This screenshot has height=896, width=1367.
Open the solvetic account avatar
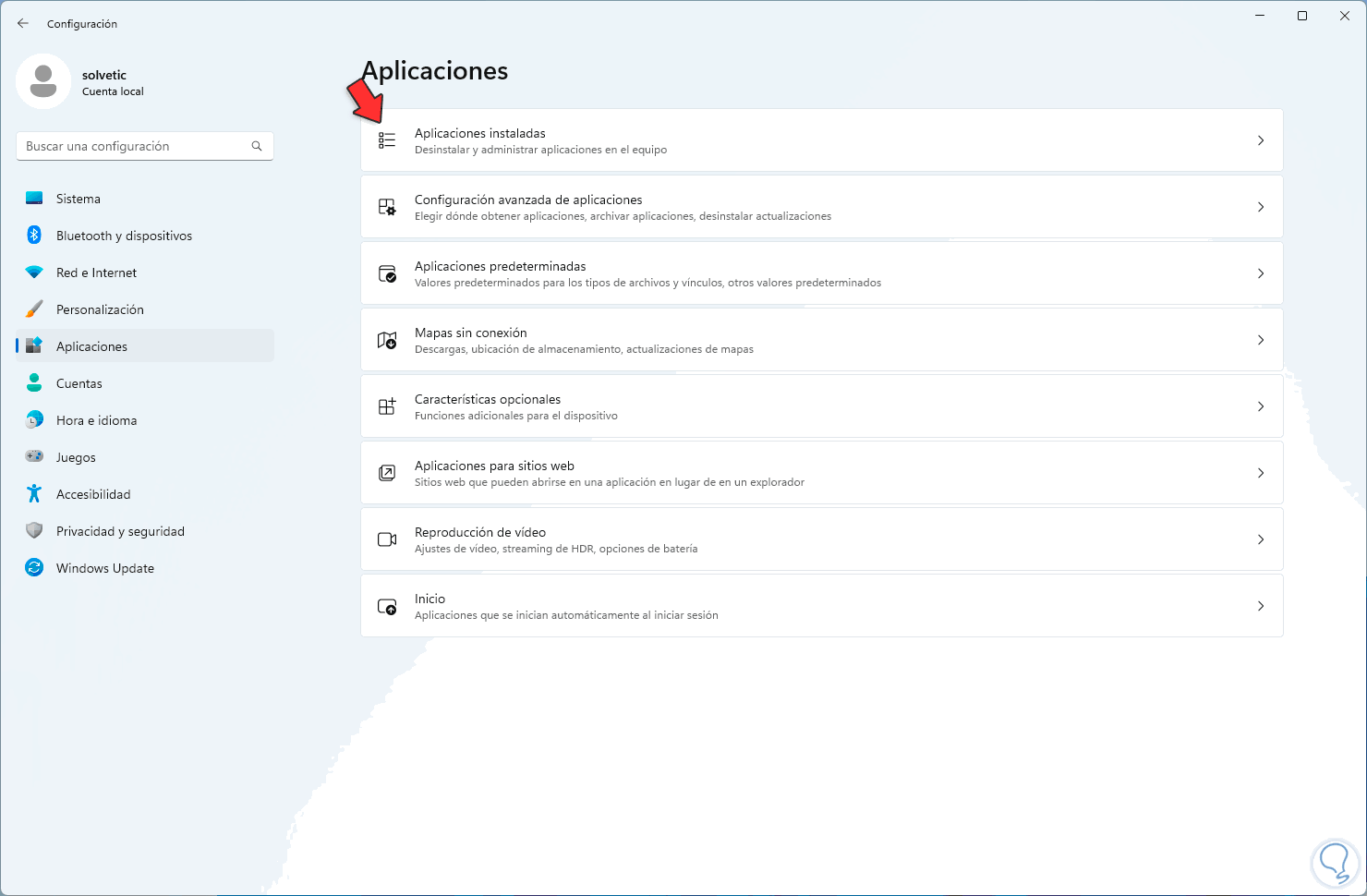coord(43,81)
